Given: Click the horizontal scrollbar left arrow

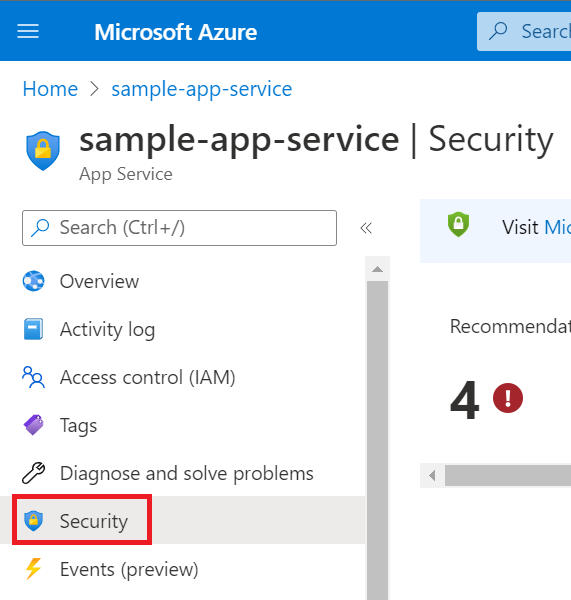Looking at the screenshot, I should click(432, 476).
